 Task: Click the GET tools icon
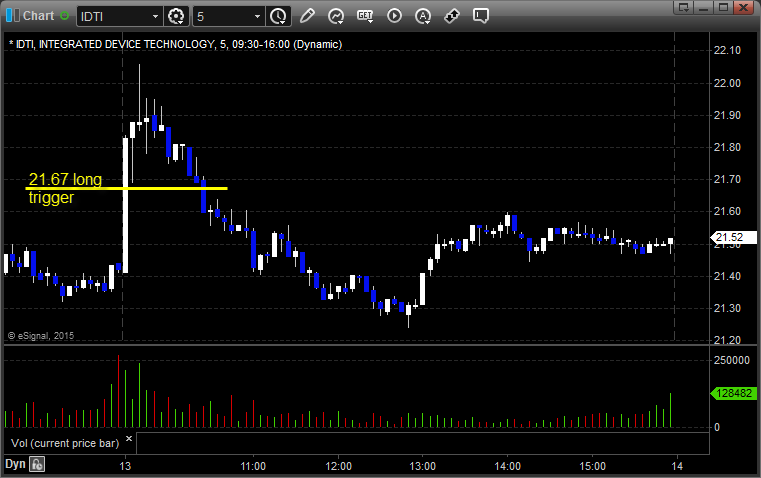point(365,16)
